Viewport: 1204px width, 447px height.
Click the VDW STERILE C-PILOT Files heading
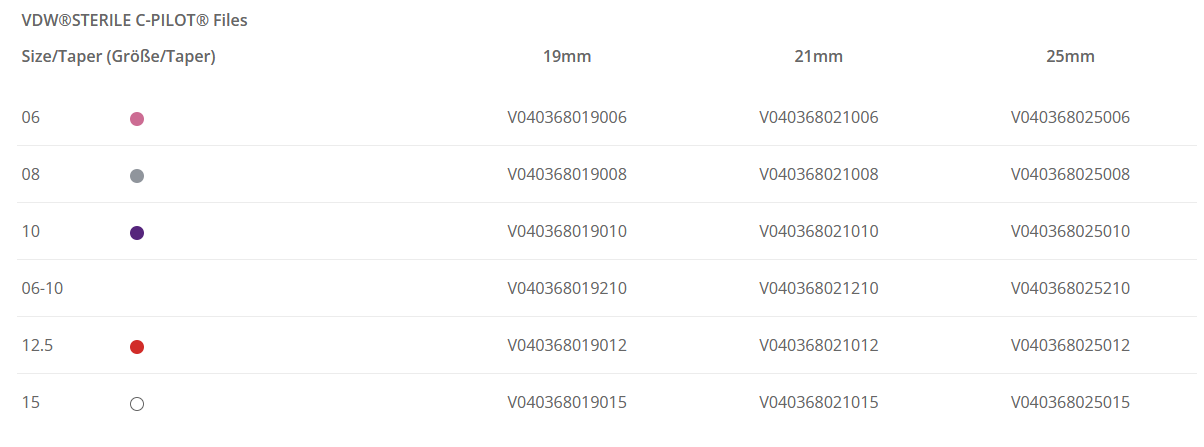(x=134, y=20)
